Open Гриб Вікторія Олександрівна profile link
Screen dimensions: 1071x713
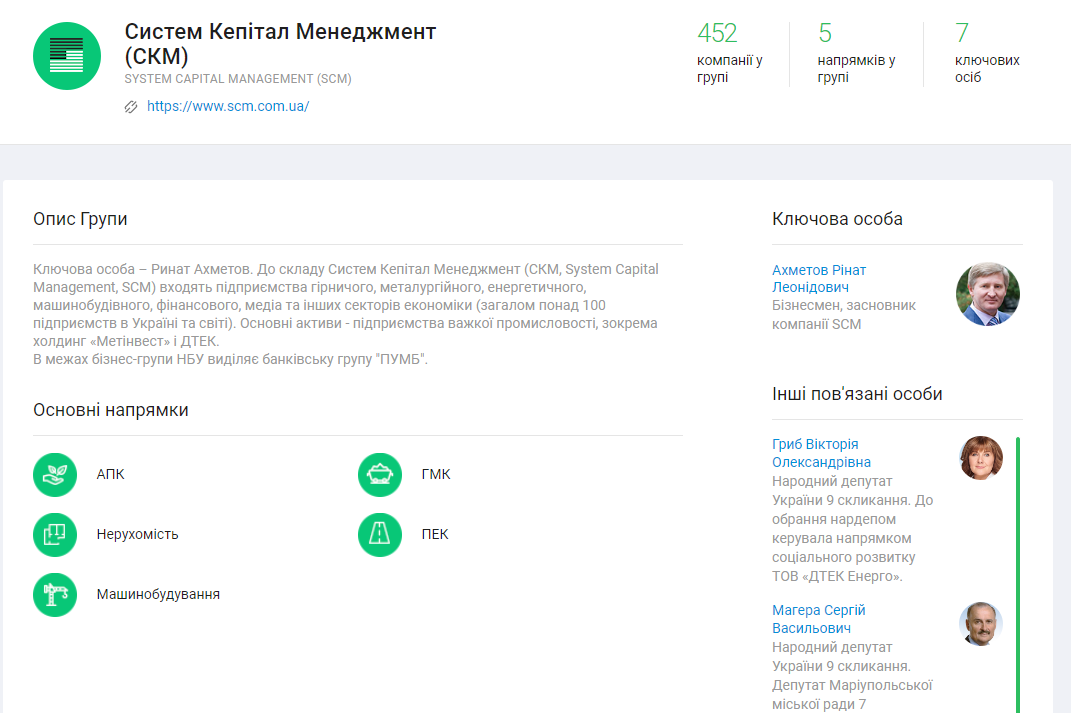pos(821,453)
